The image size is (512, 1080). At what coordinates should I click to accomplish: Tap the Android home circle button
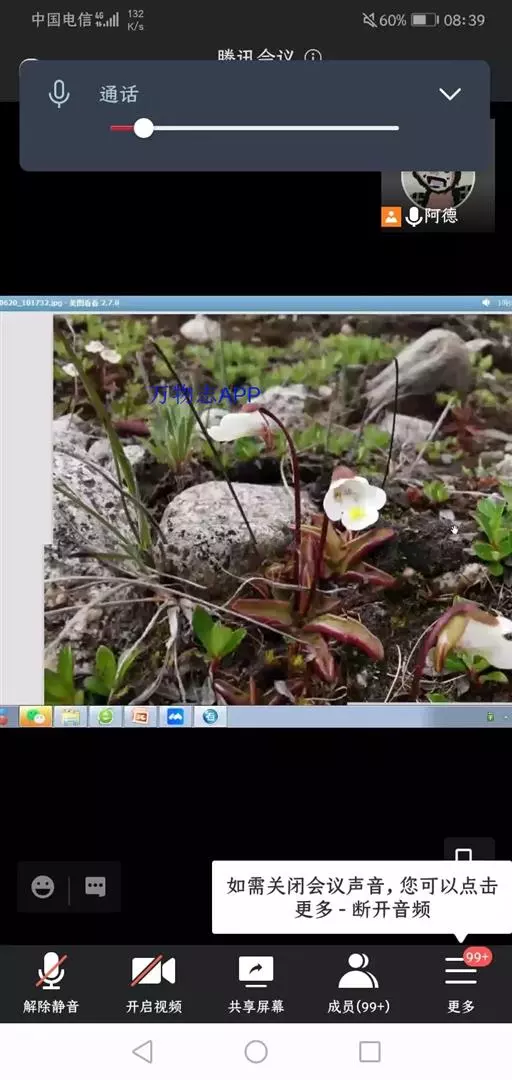click(x=256, y=1052)
